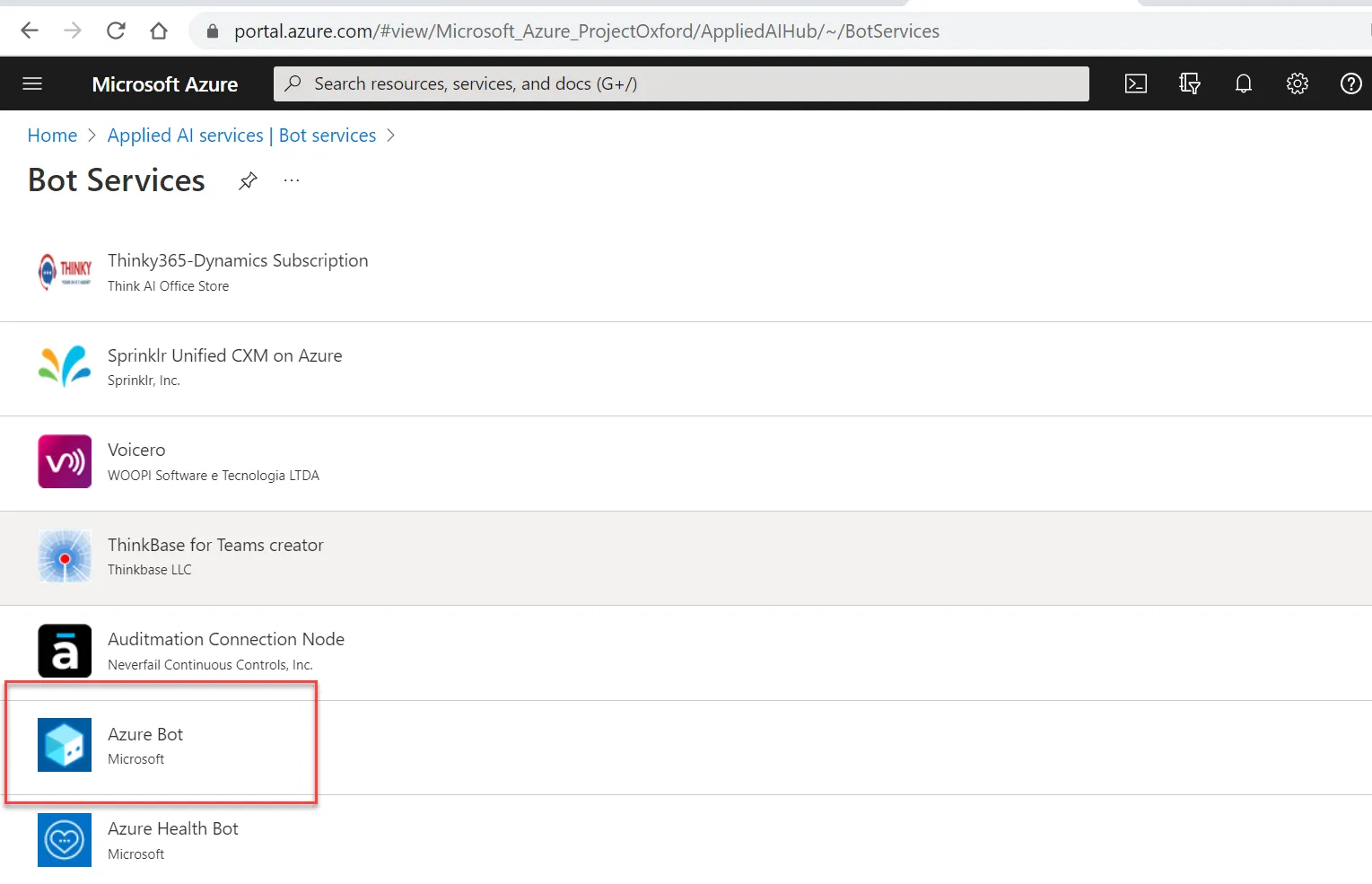Image resolution: width=1372 pixels, height=884 pixels.
Task: Select ThinkBase for Teams creator
Action: [215, 545]
